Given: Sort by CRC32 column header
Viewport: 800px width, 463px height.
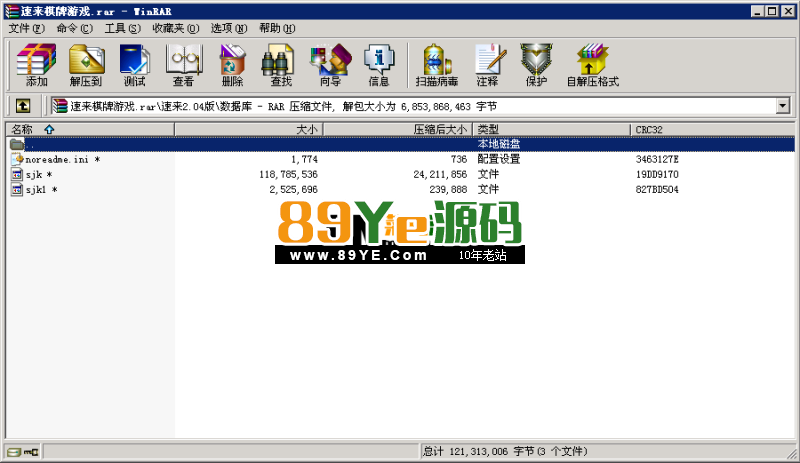Looking at the screenshot, I should (x=712, y=130).
